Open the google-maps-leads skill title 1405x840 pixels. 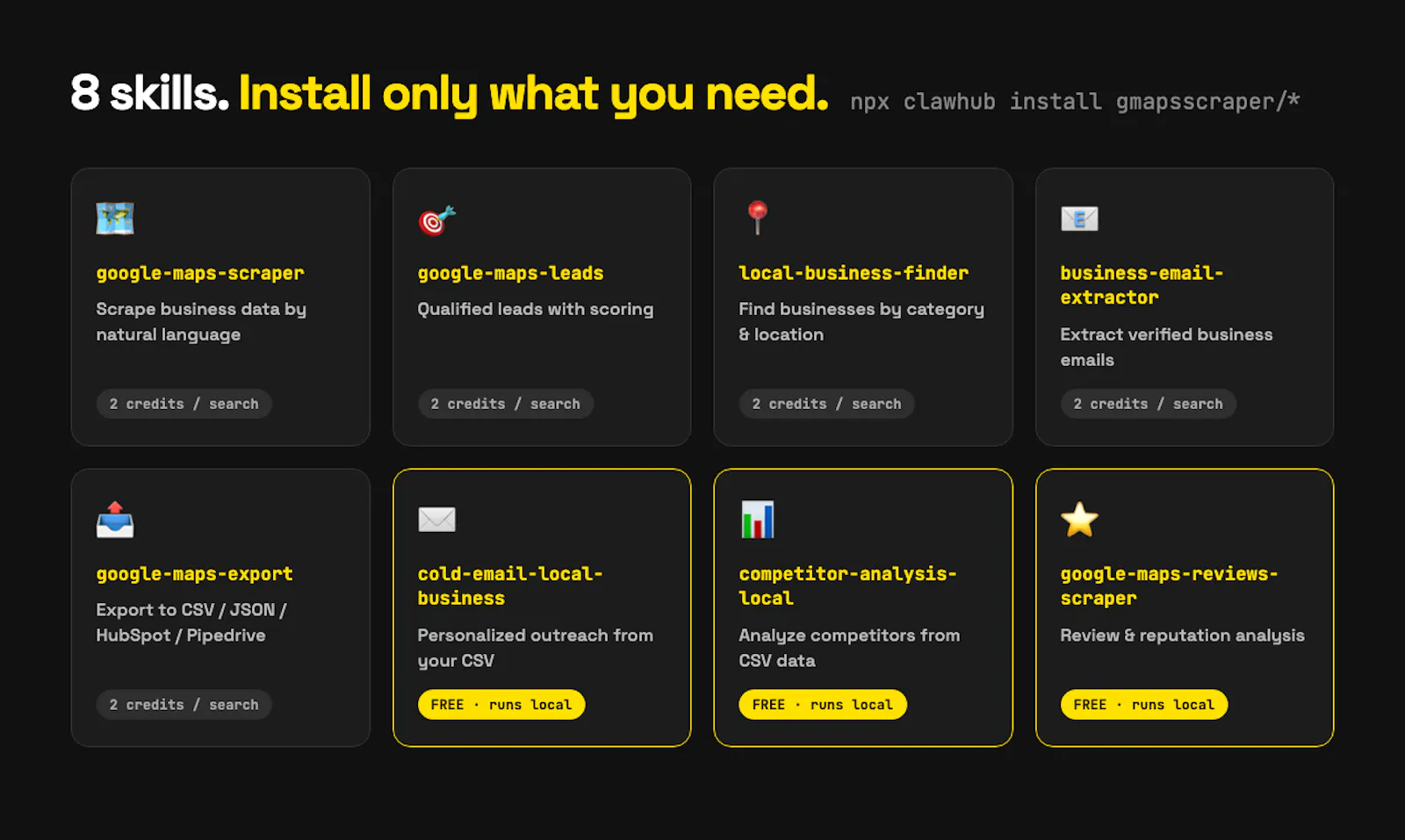coord(510,273)
